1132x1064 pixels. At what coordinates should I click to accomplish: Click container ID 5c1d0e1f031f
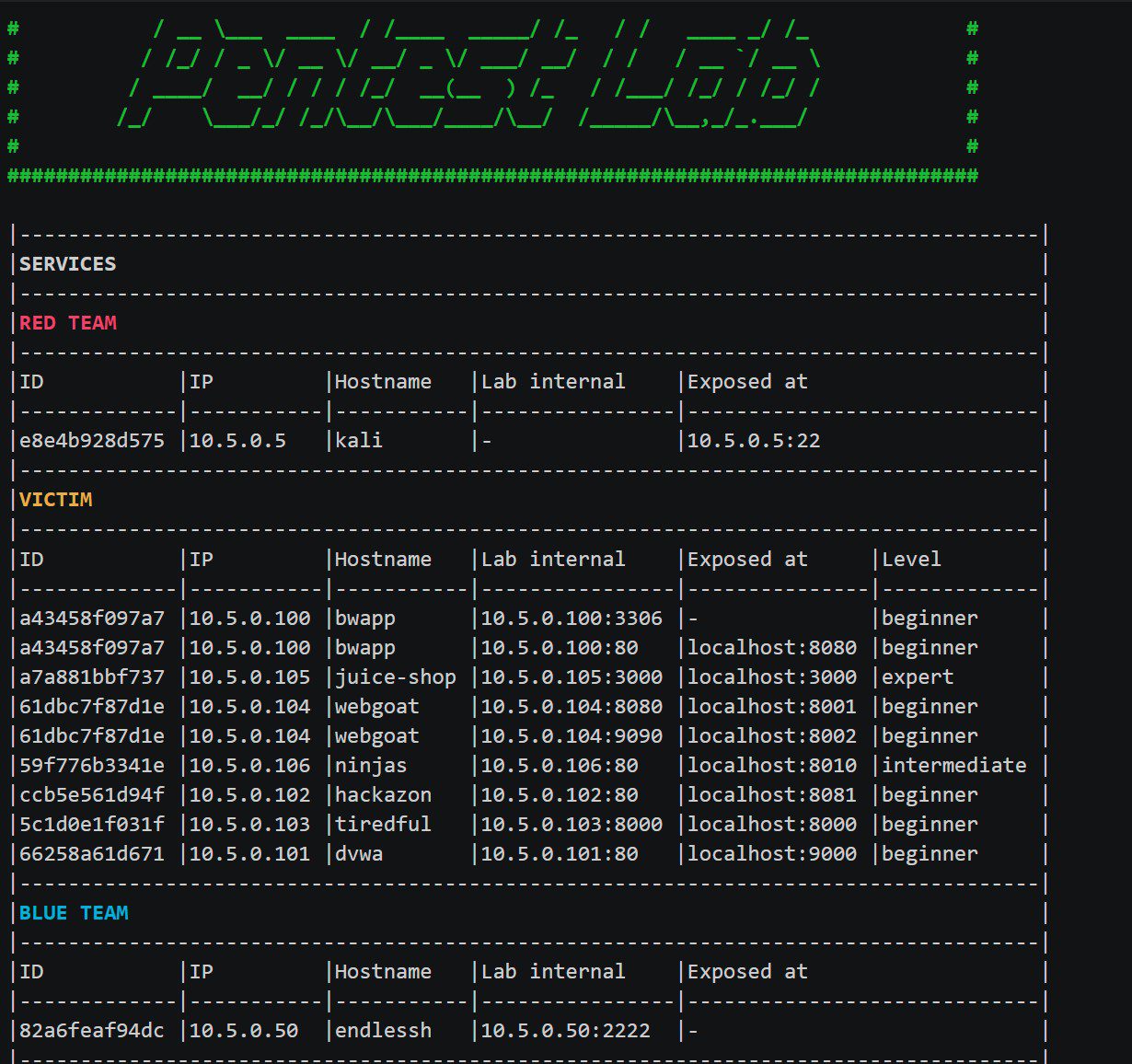point(92,825)
